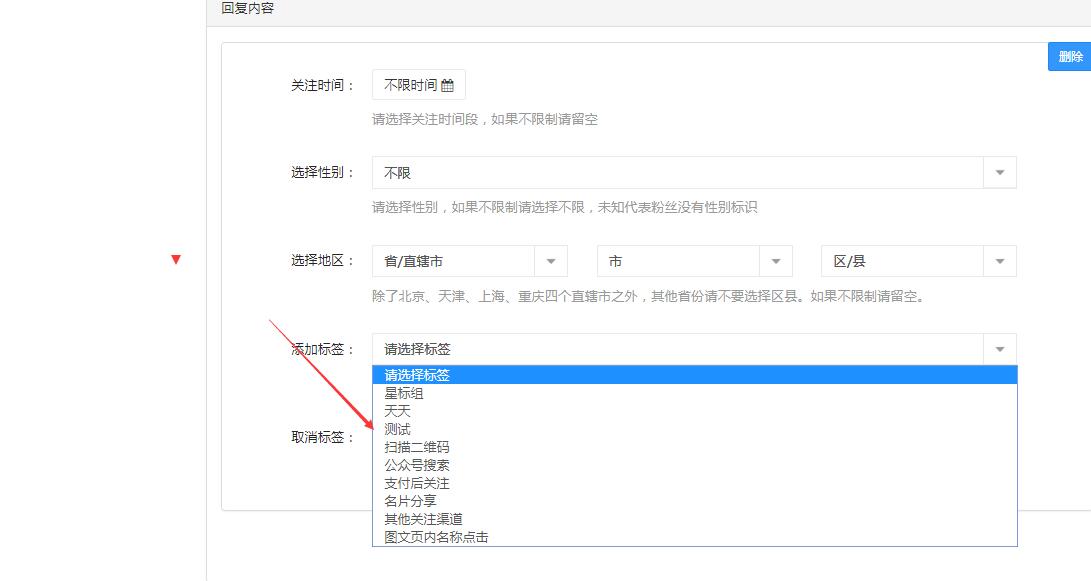Click the caret arrow of the 选择性别 dropdown

point(999,173)
